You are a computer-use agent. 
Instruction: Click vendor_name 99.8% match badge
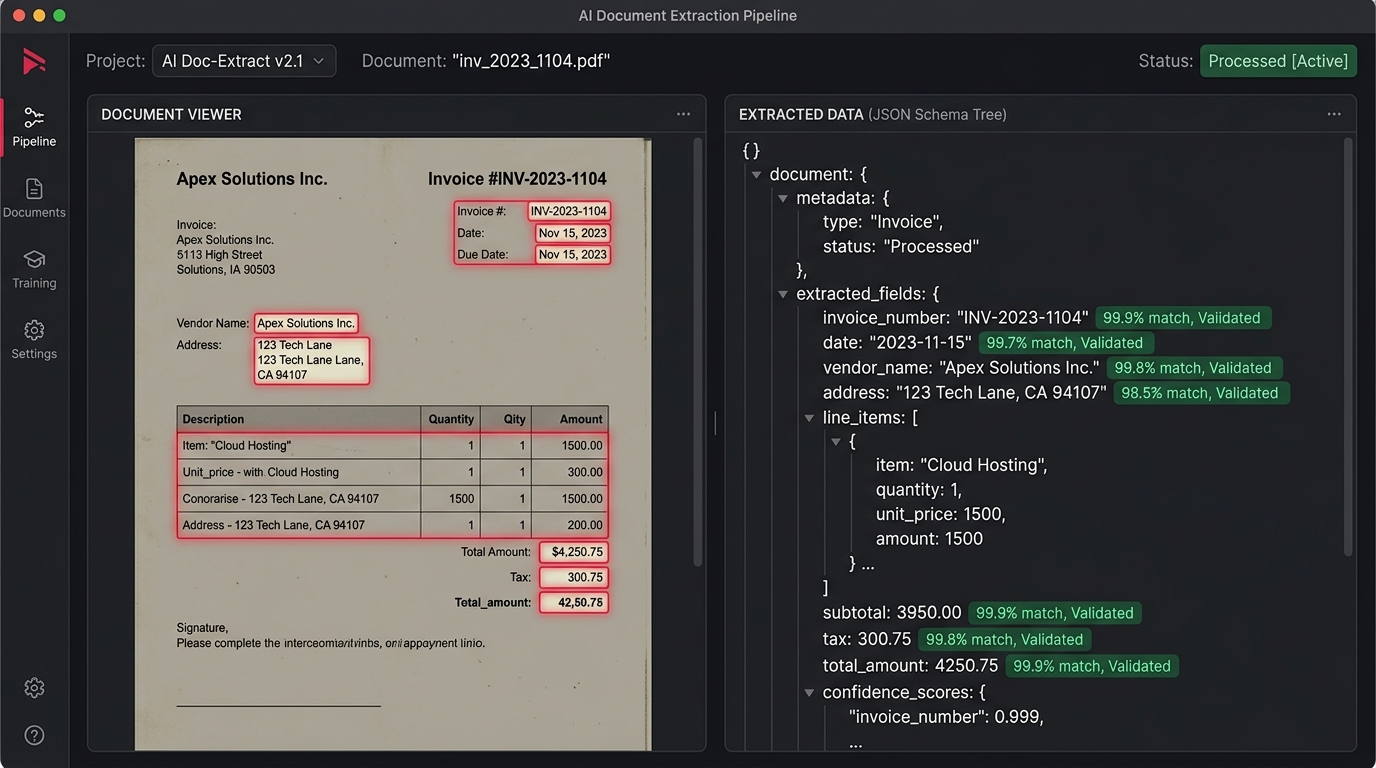point(1194,368)
